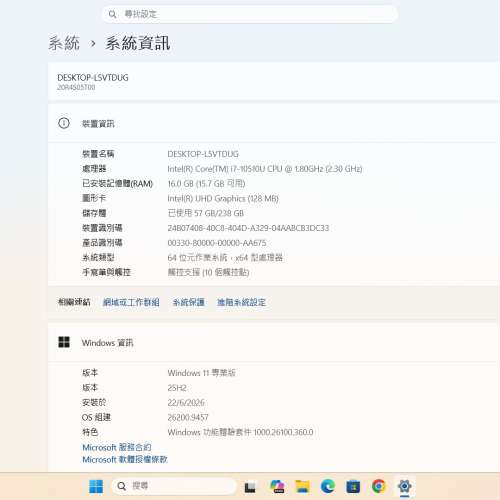Viewport: 500px width, 500px height.
Task: Collapse the Windows 資訊 section header
Action: [x=274, y=342]
